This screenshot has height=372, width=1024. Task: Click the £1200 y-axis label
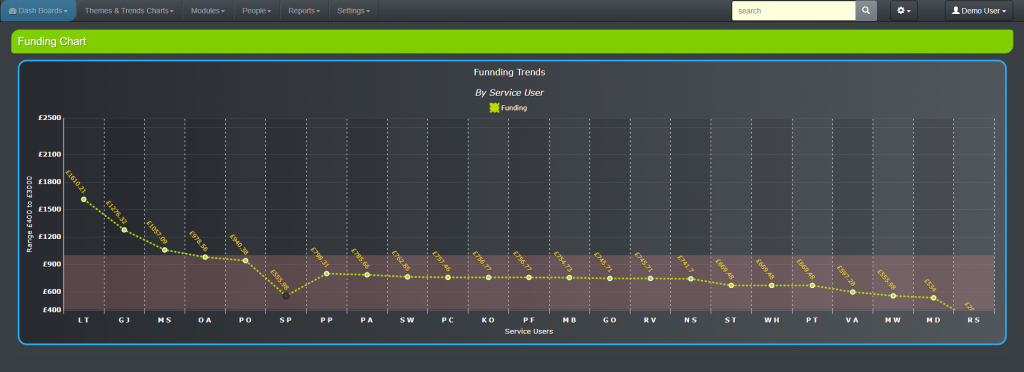[x=50, y=237]
